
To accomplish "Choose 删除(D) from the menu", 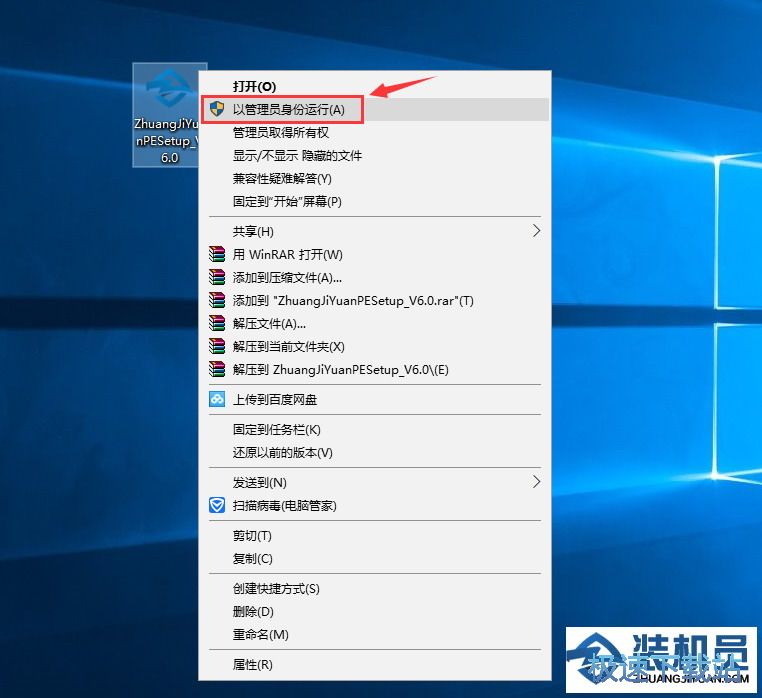I will 374,611.
